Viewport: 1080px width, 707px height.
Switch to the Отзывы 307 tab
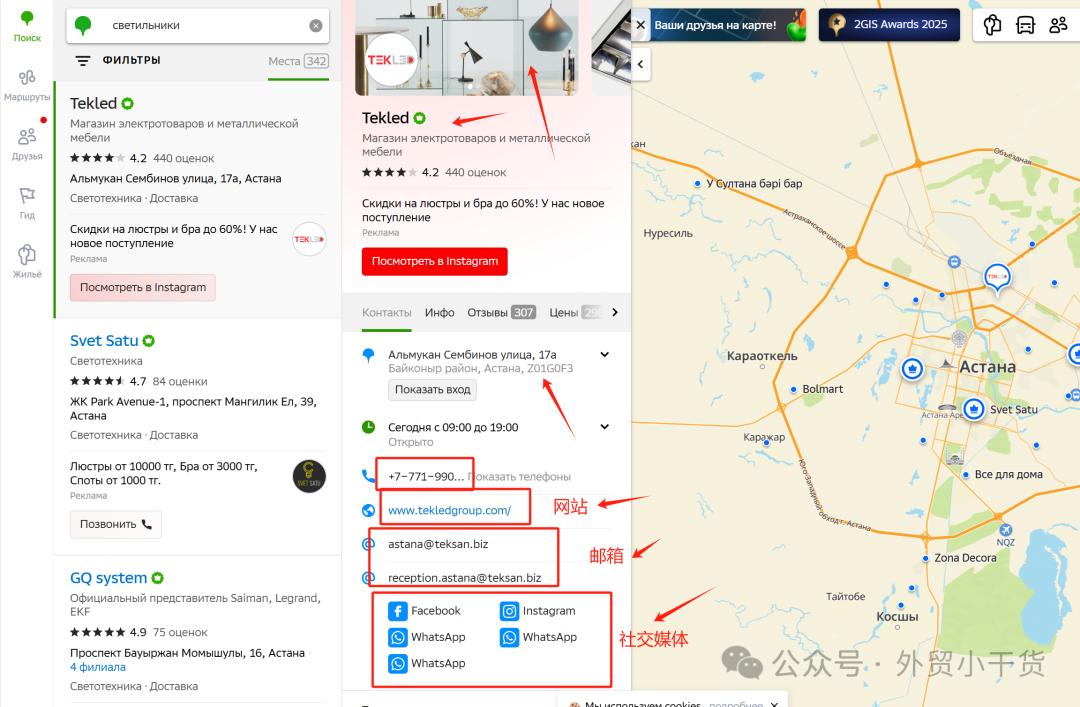click(x=501, y=312)
